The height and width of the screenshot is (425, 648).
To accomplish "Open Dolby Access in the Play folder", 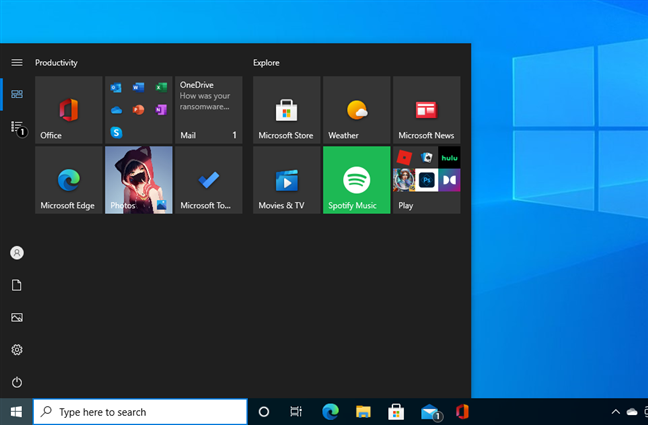I will 449,180.
